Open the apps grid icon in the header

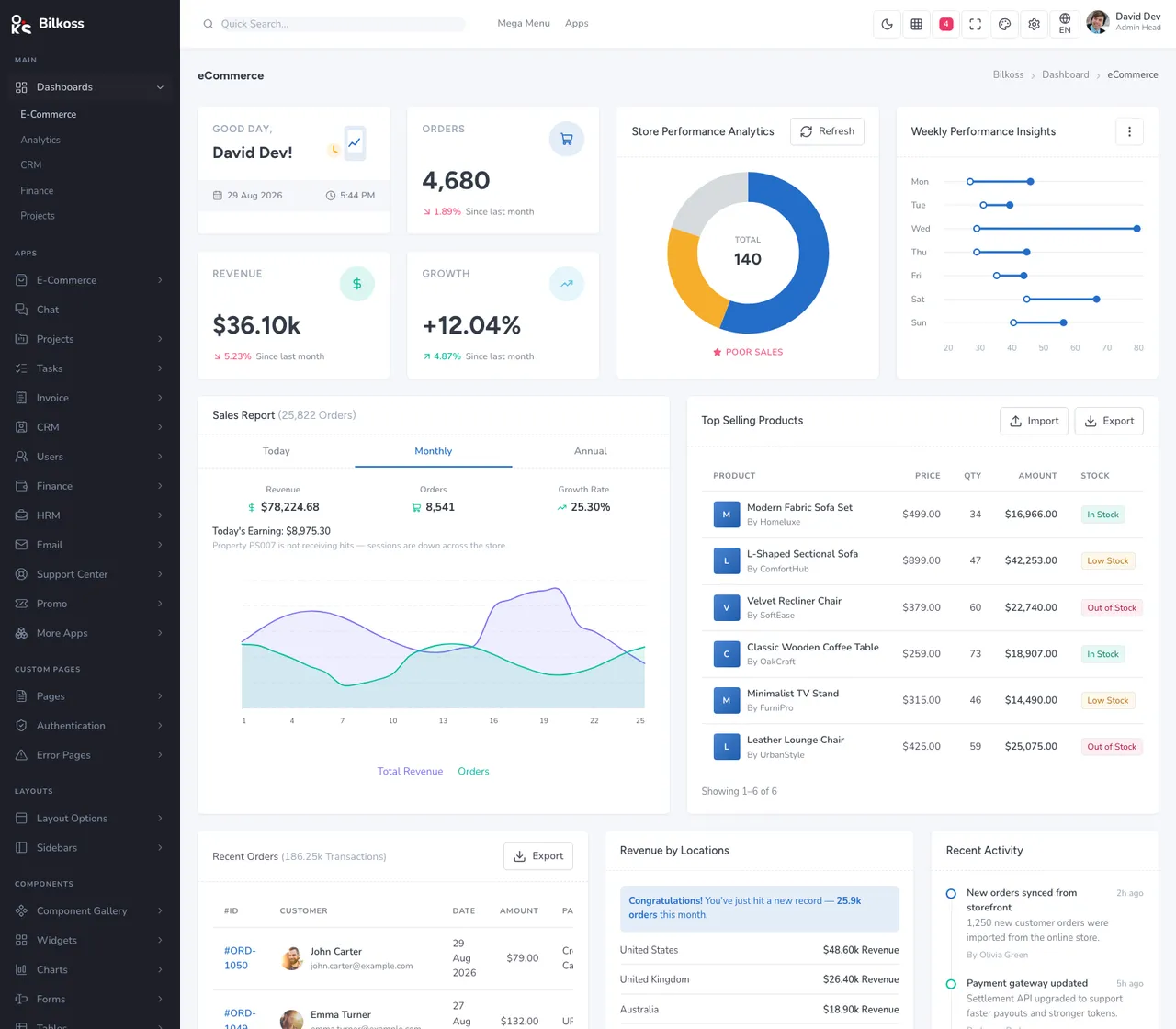(x=917, y=25)
